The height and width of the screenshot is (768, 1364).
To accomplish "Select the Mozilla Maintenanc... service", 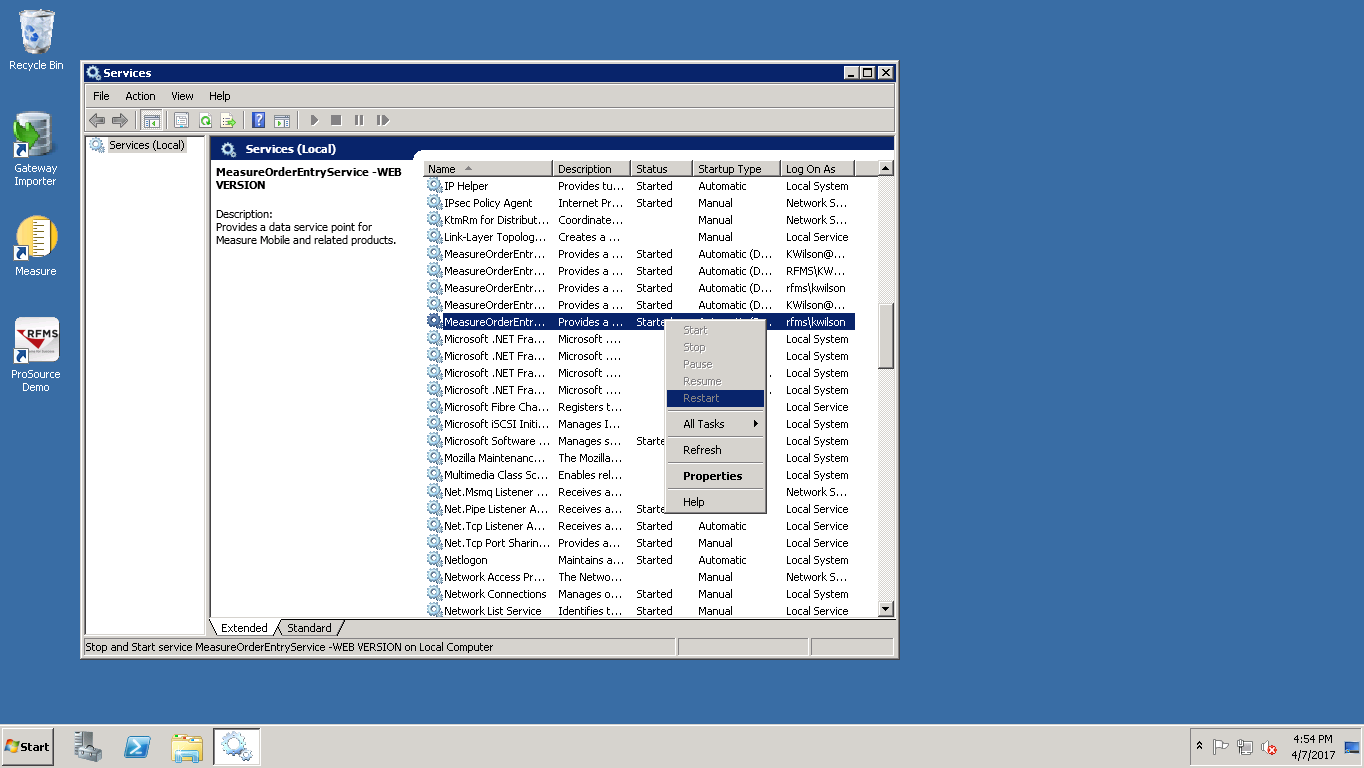I will coord(640,458).
